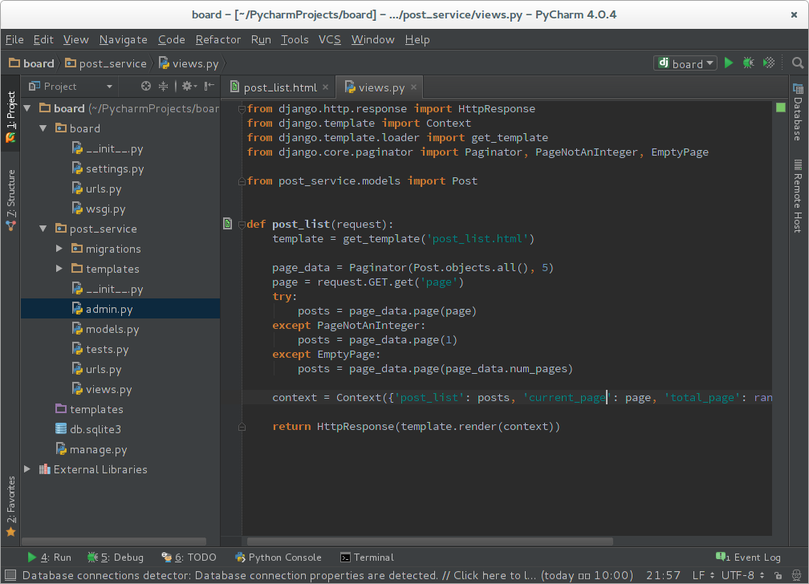Click the Database connections detector status message
The height and width of the screenshot is (584, 809).
tap(328, 575)
